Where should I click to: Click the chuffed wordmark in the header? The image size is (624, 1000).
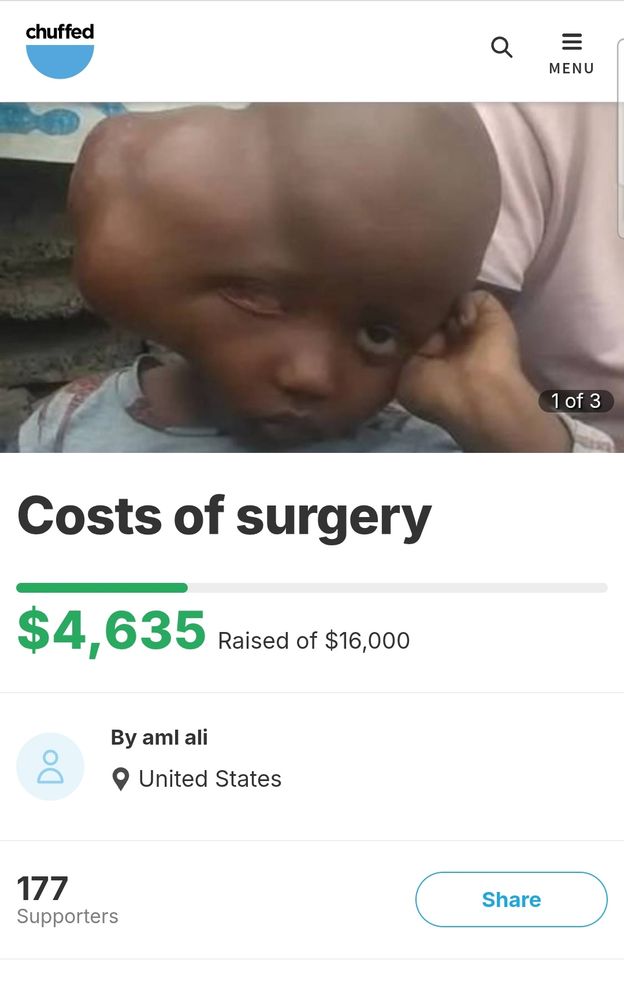pyautogui.click(x=59, y=31)
